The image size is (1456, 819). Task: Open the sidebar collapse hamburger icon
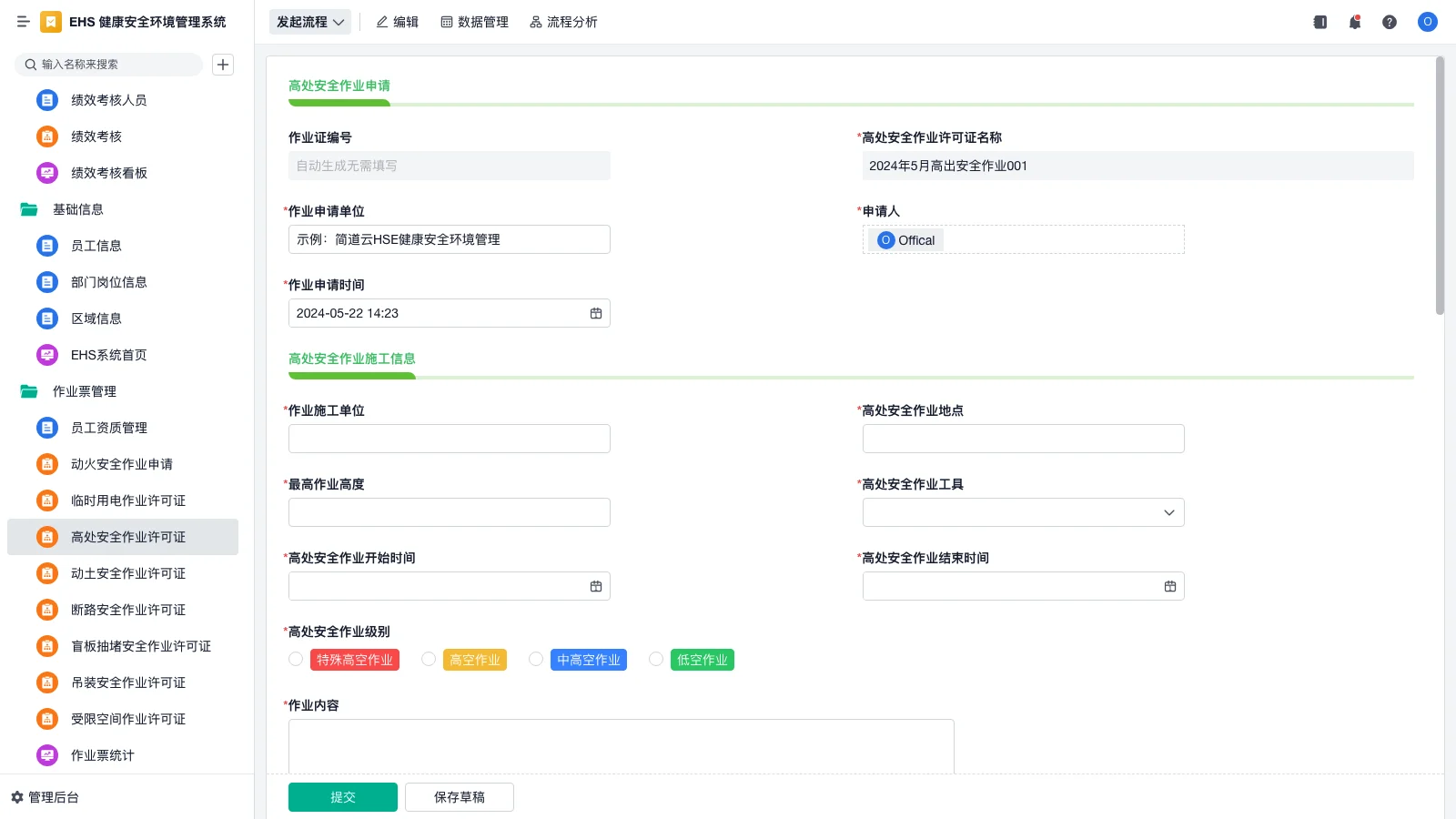point(24,22)
